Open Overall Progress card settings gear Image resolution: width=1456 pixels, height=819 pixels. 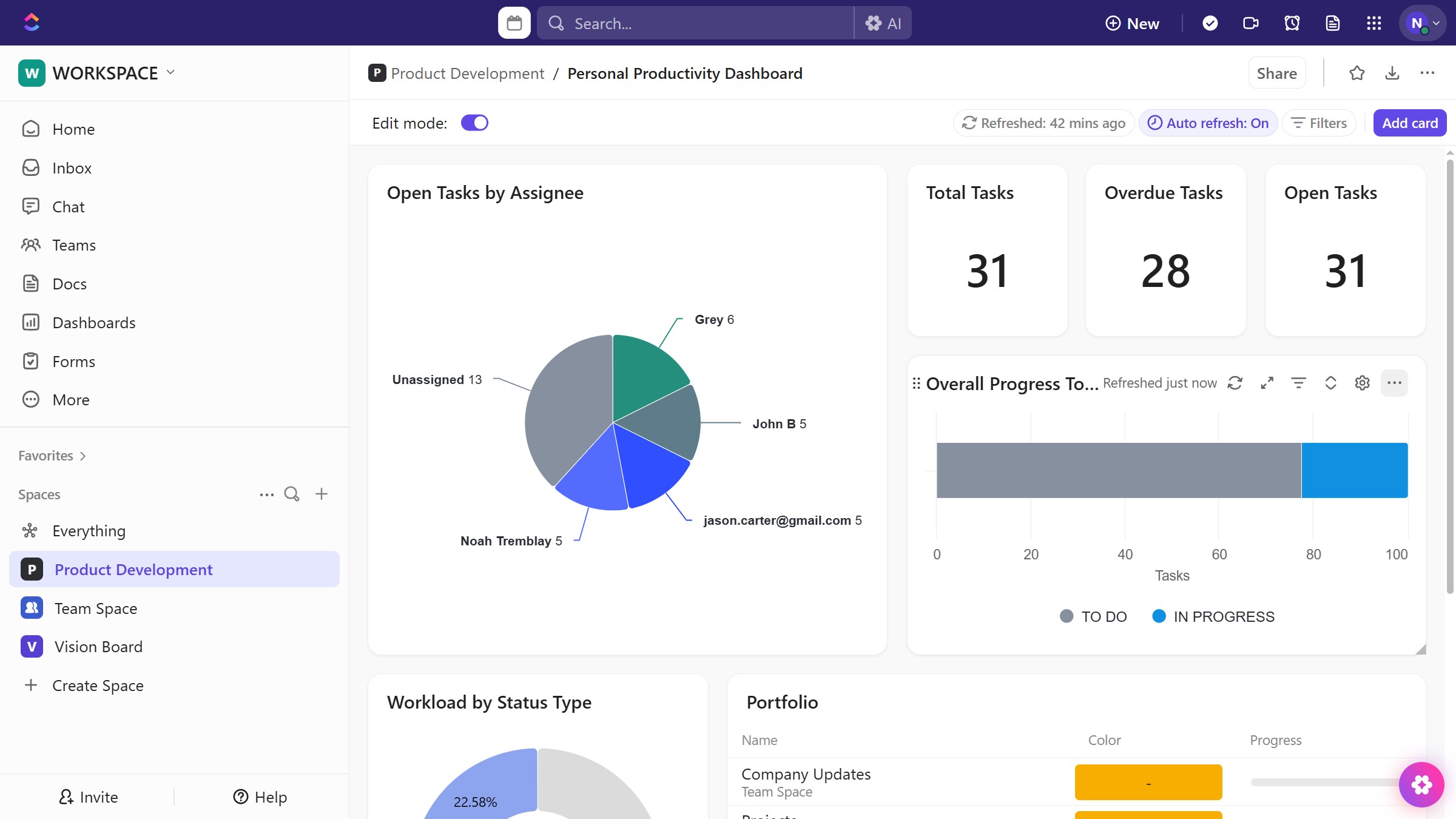tap(1362, 383)
